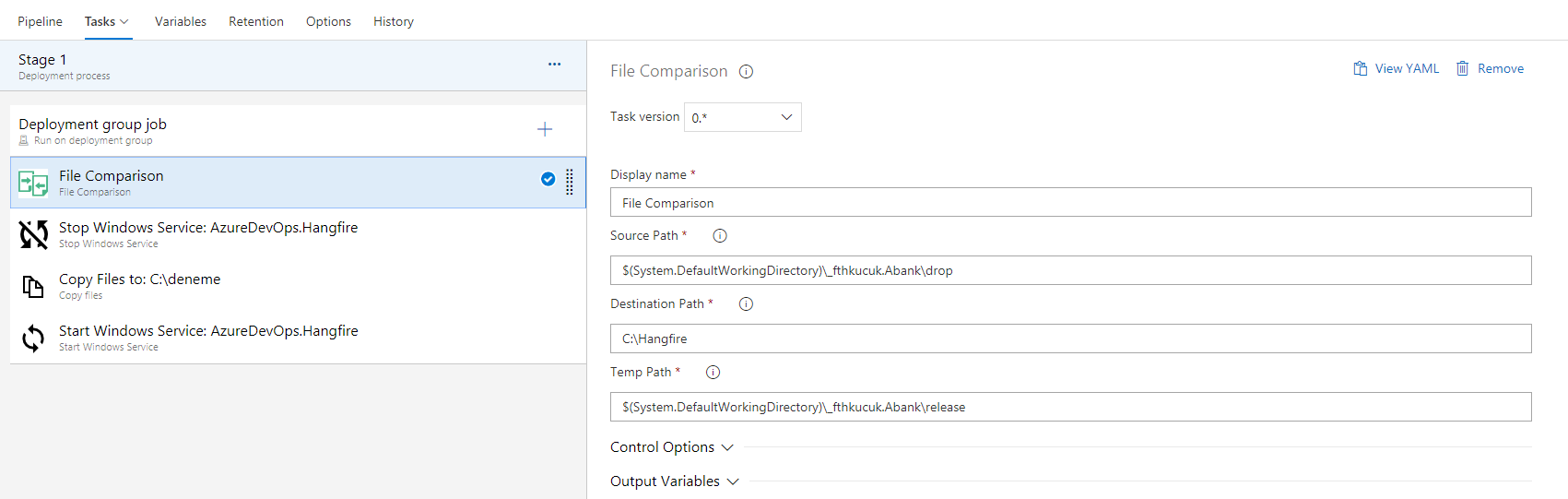
Task: Click the Stop Windows Service task icon
Action: (33, 234)
